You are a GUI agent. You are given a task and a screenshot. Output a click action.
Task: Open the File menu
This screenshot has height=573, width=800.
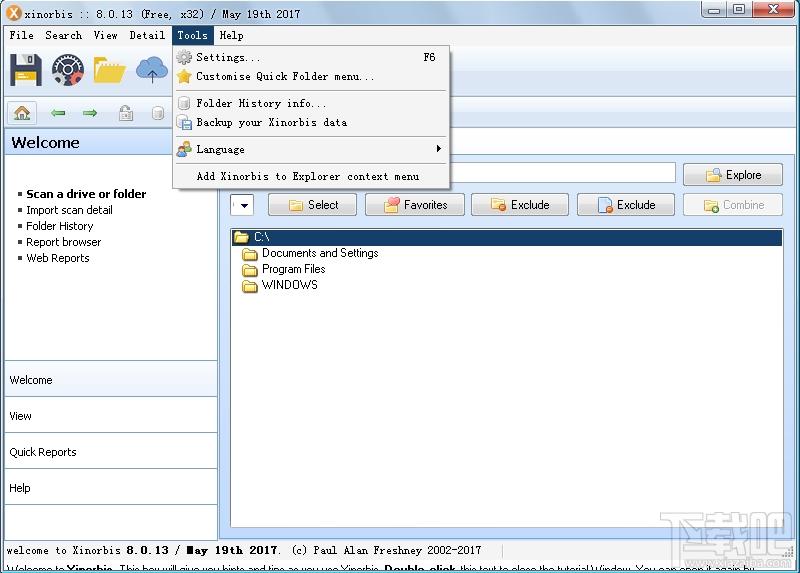point(21,35)
